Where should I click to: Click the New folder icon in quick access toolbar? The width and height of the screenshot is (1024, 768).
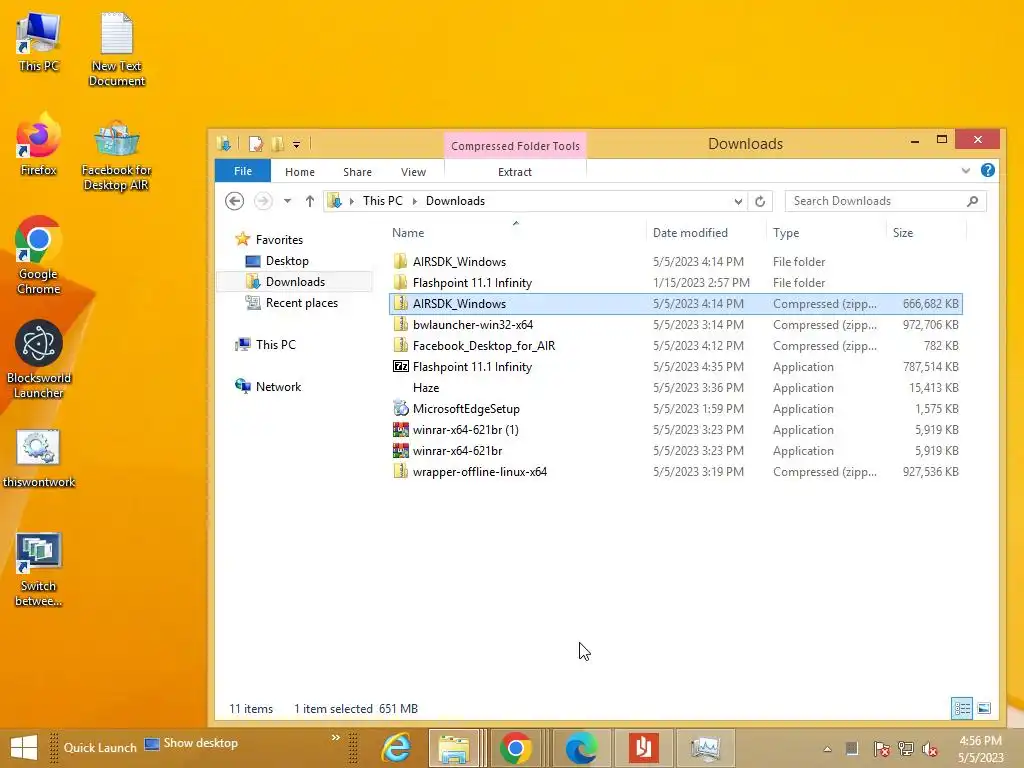[x=278, y=144]
